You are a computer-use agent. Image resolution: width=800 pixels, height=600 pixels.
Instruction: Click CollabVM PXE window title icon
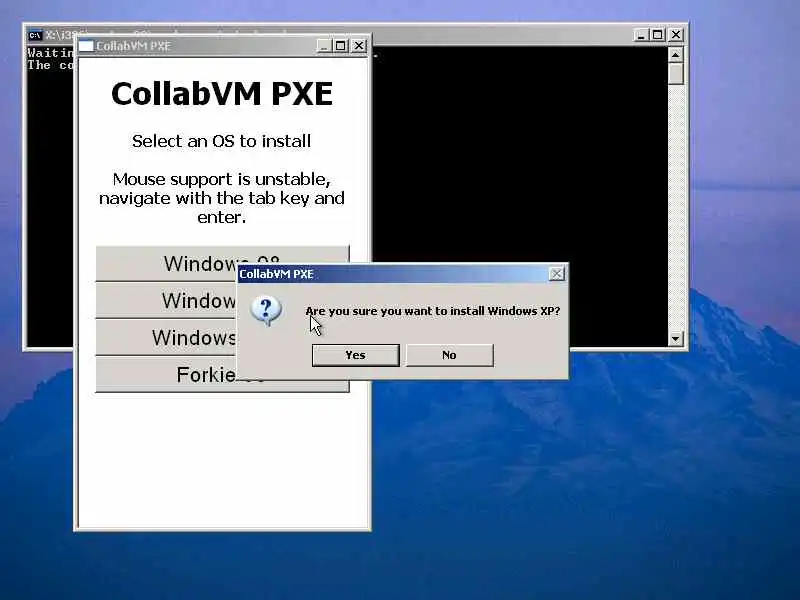tap(86, 46)
